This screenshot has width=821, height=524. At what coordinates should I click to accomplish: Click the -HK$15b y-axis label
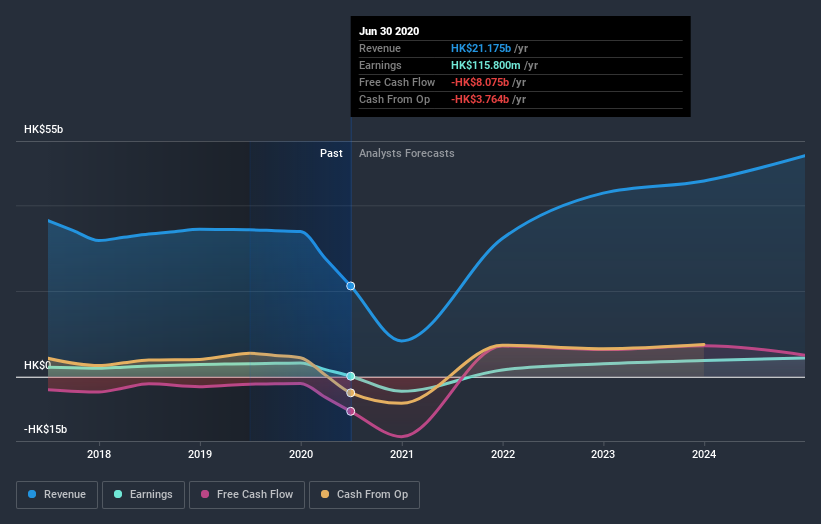coord(46,429)
